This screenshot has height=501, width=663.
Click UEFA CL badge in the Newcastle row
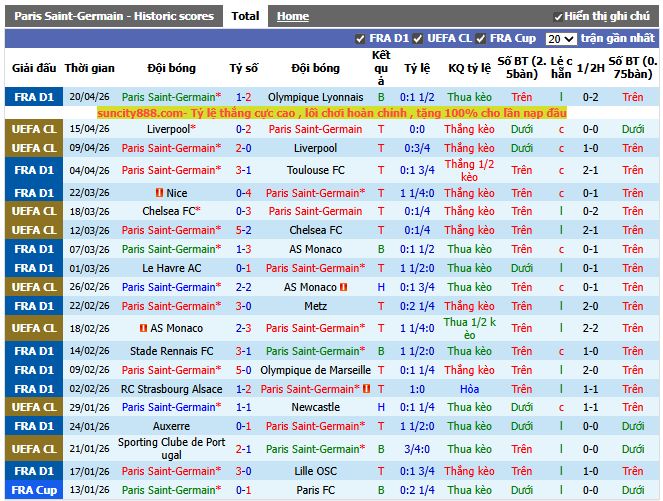pyautogui.click(x=33, y=408)
